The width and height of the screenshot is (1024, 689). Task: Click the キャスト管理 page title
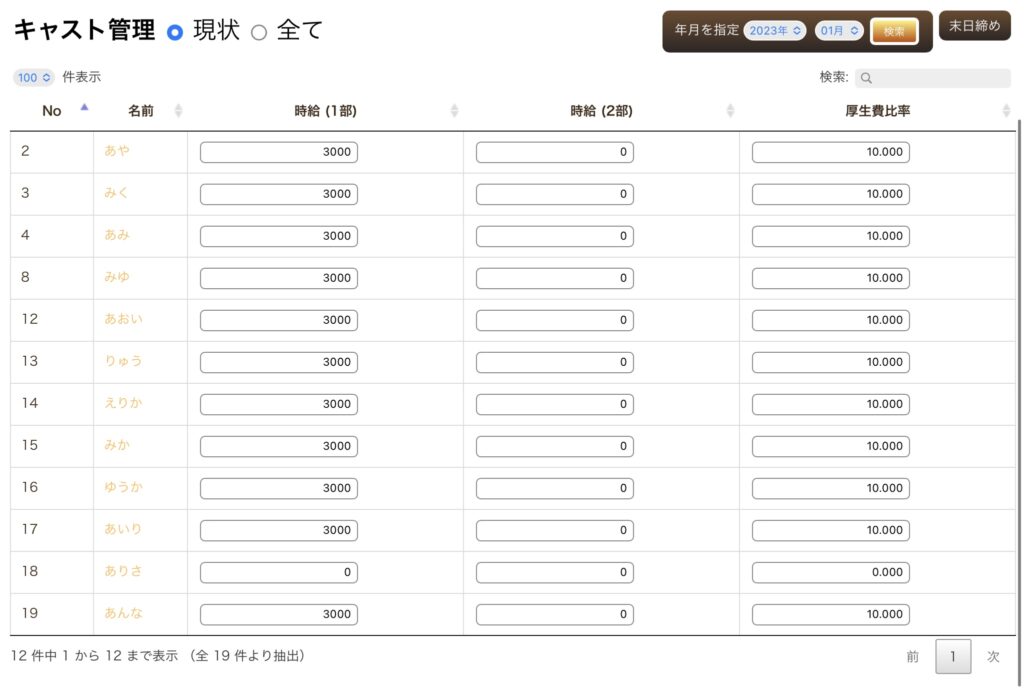click(x=84, y=30)
